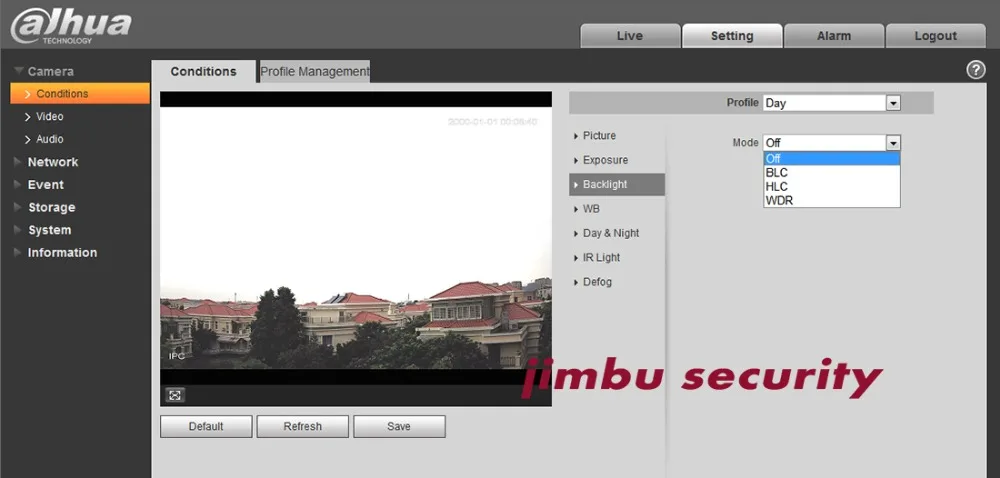Expand the Storage section
This screenshot has height=478, width=1000.
51,207
